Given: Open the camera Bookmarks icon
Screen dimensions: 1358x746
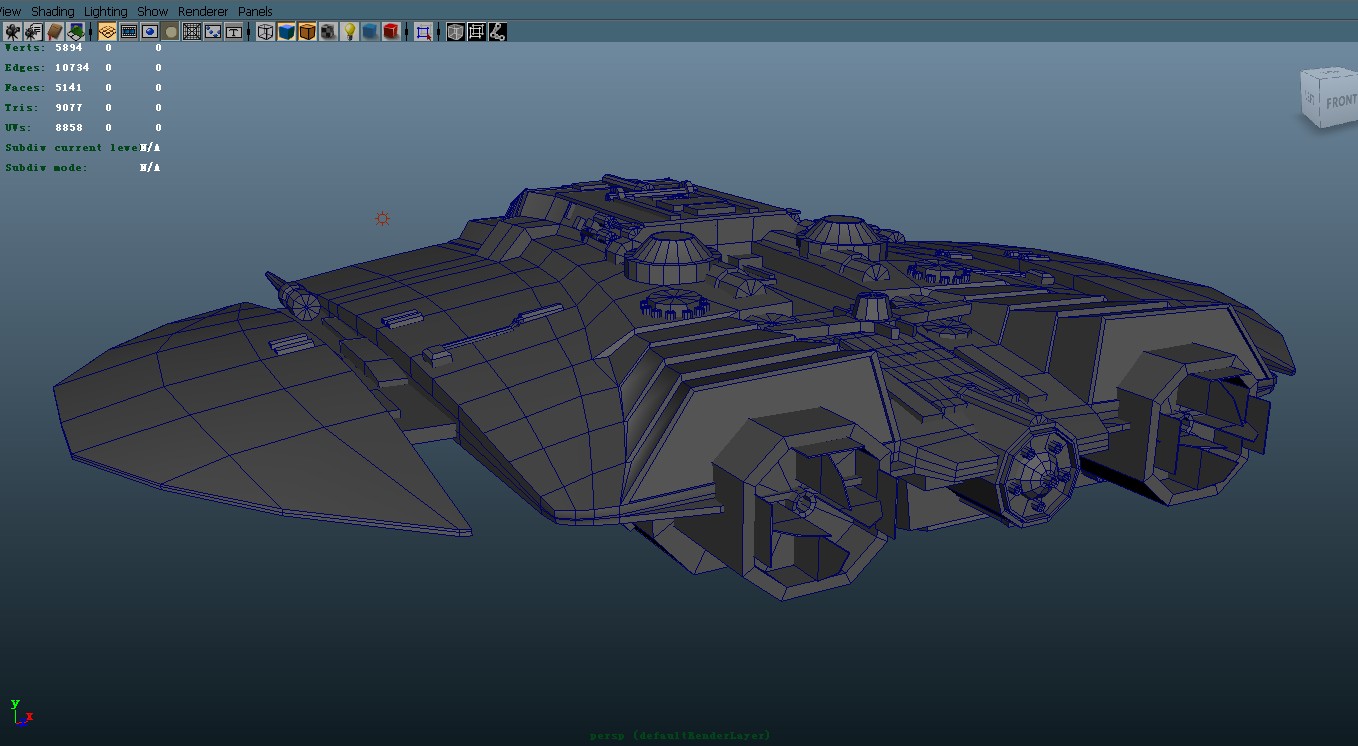Looking at the screenshot, I should (54, 32).
